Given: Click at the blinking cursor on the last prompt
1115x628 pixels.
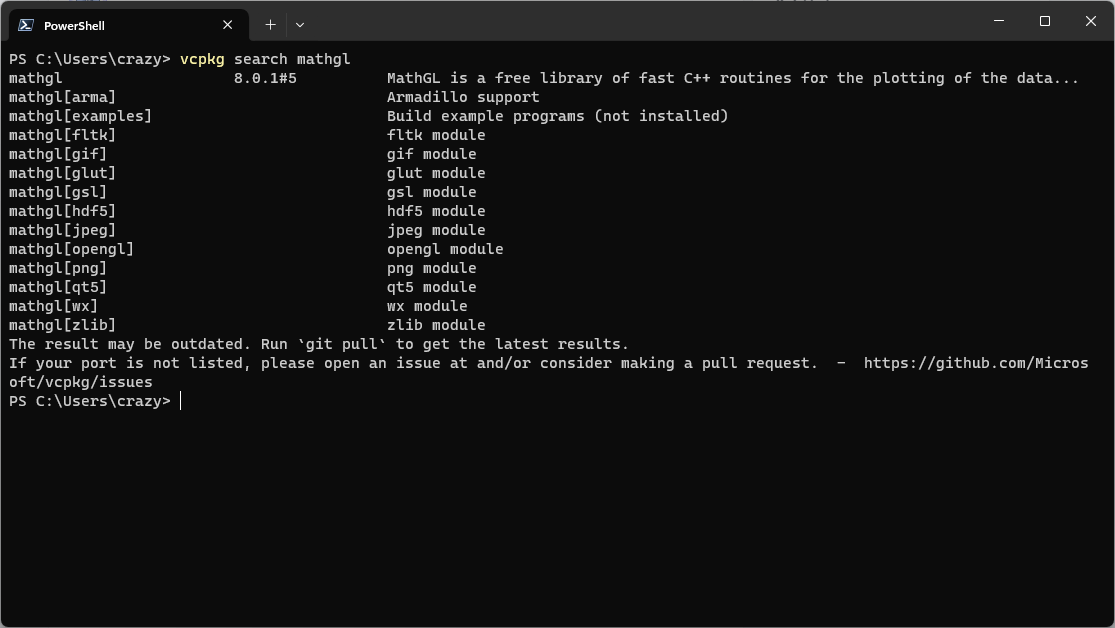Looking at the screenshot, I should tap(181, 401).
